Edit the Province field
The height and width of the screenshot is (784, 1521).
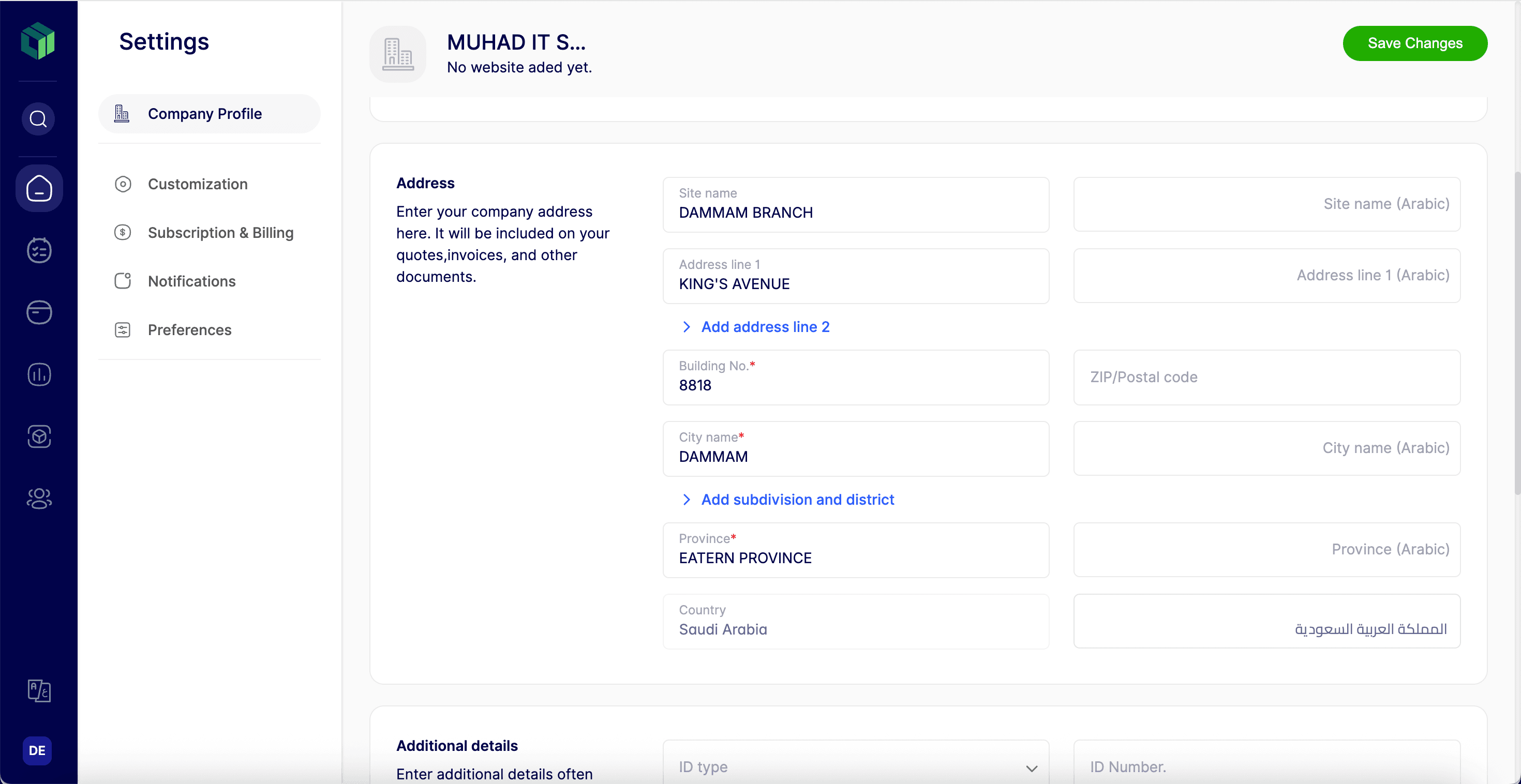856,550
